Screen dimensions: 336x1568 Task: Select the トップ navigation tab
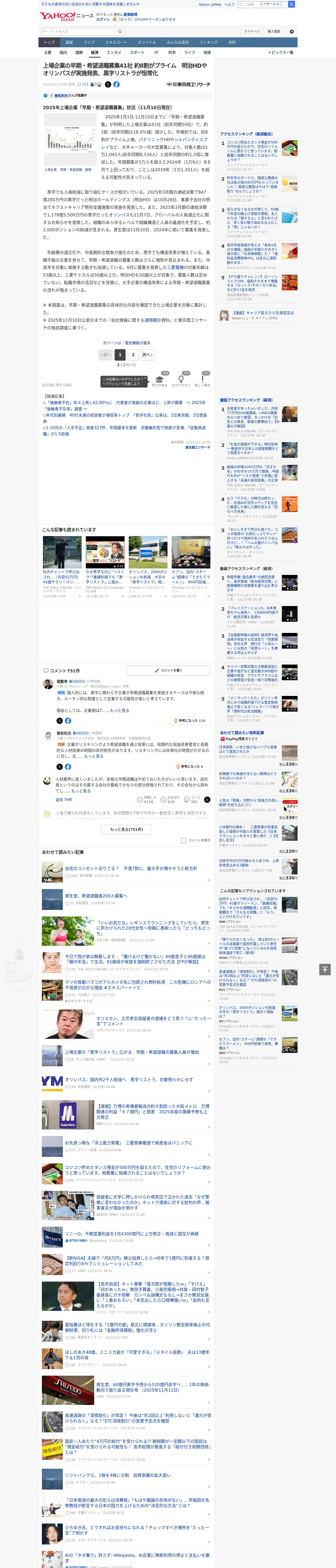click(49, 43)
